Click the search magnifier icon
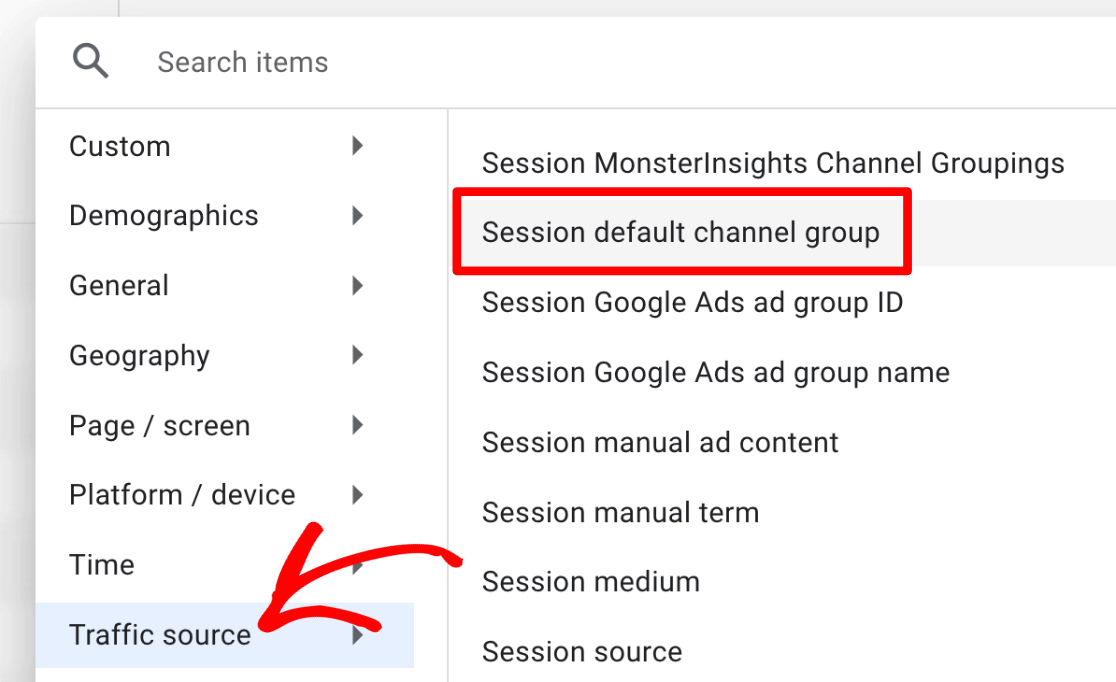The width and height of the screenshot is (1116, 682). coord(90,61)
